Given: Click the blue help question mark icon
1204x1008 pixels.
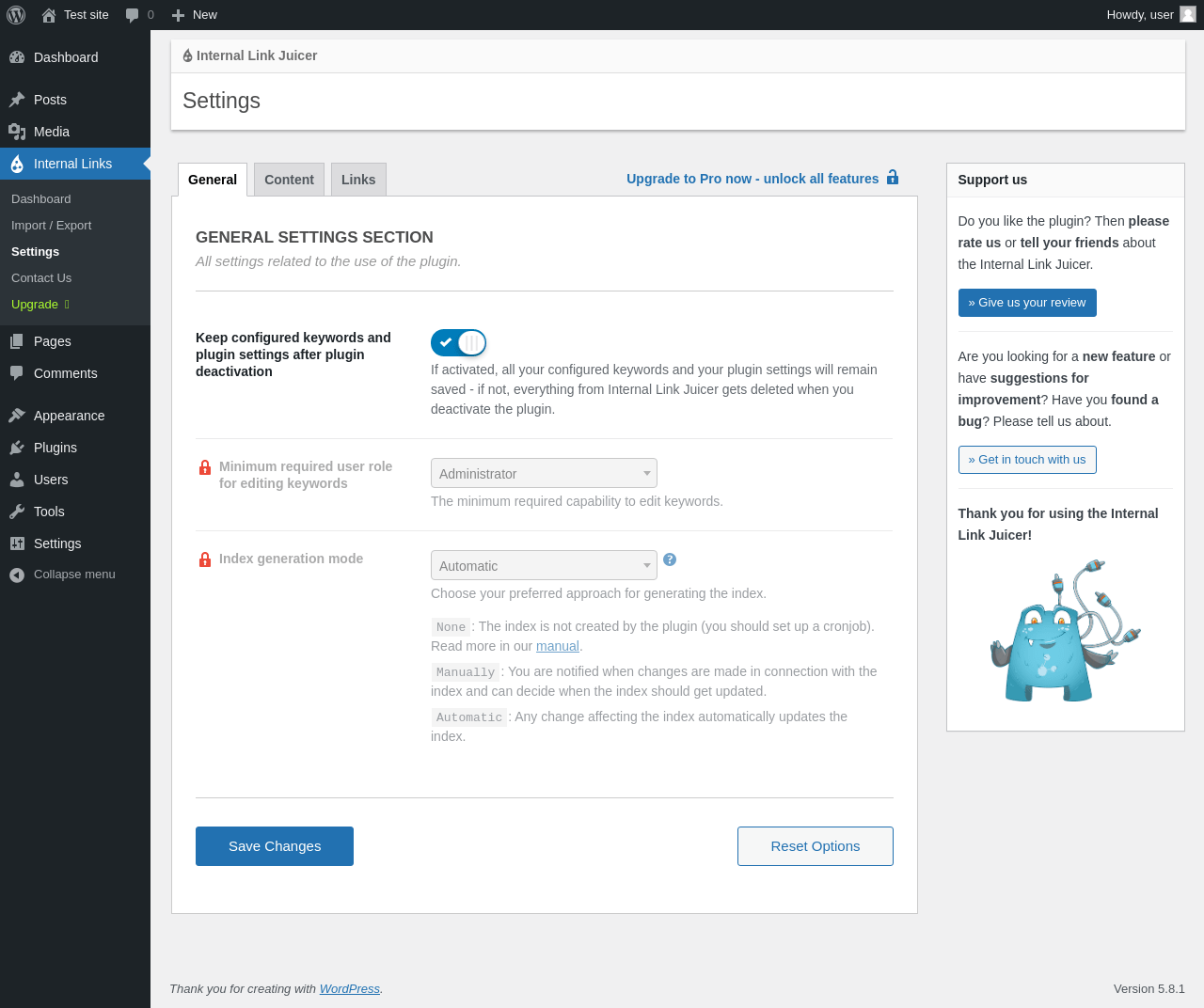Looking at the screenshot, I should point(670,559).
